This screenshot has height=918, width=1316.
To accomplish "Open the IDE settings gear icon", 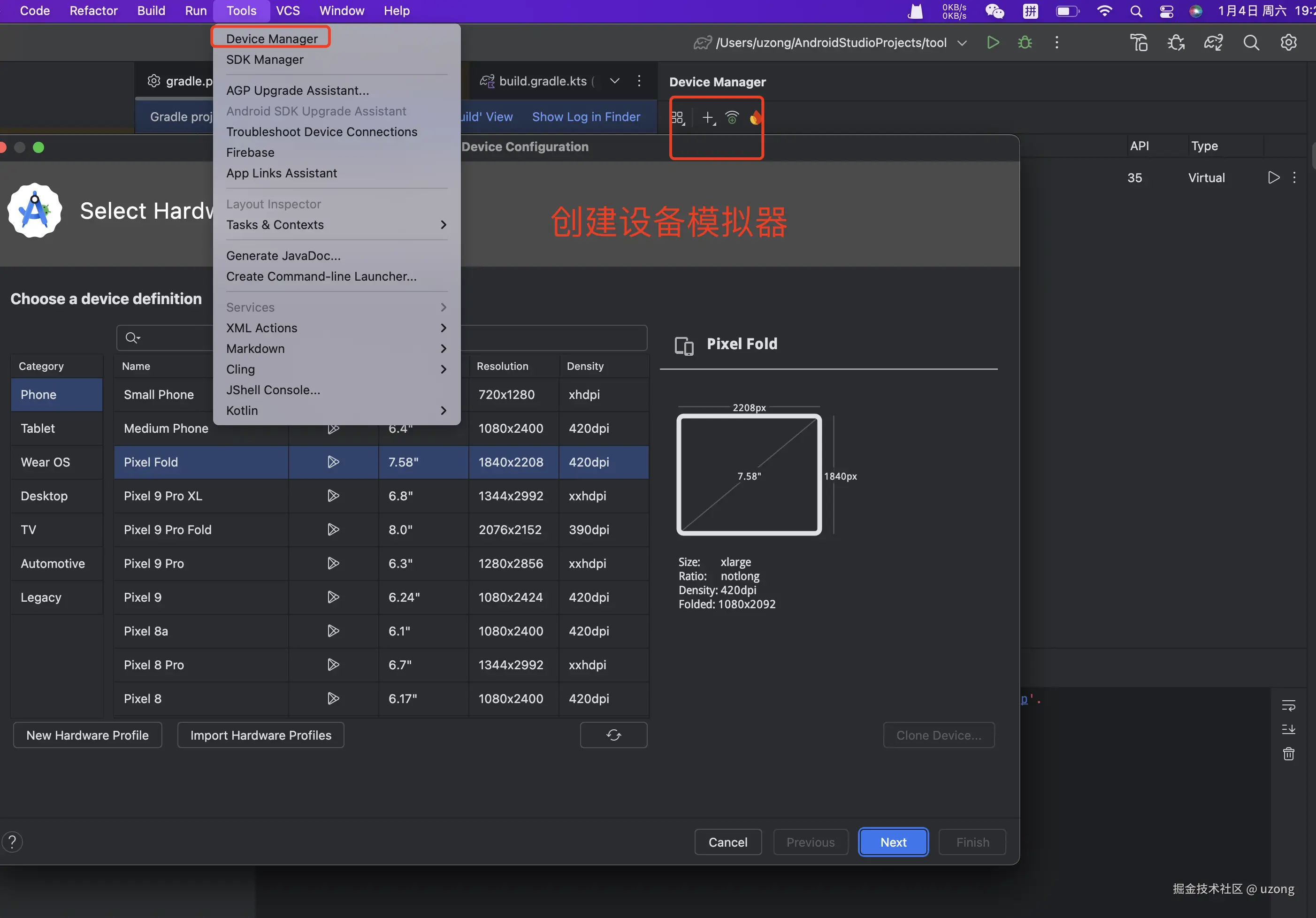I will [1288, 42].
